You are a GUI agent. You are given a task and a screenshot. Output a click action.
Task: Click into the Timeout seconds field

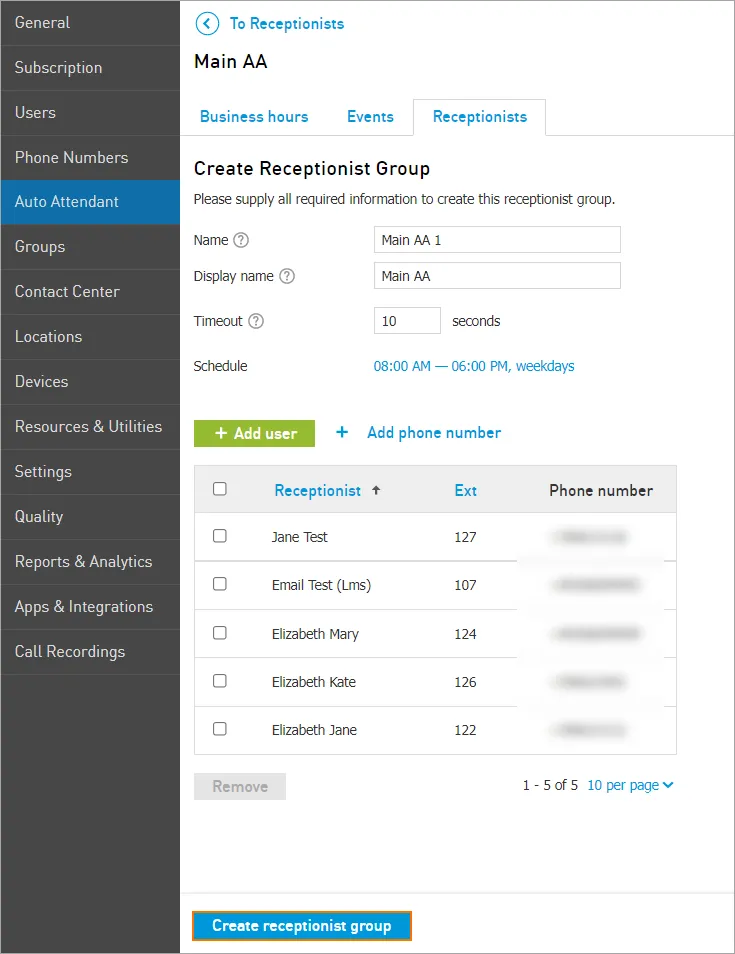(407, 321)
